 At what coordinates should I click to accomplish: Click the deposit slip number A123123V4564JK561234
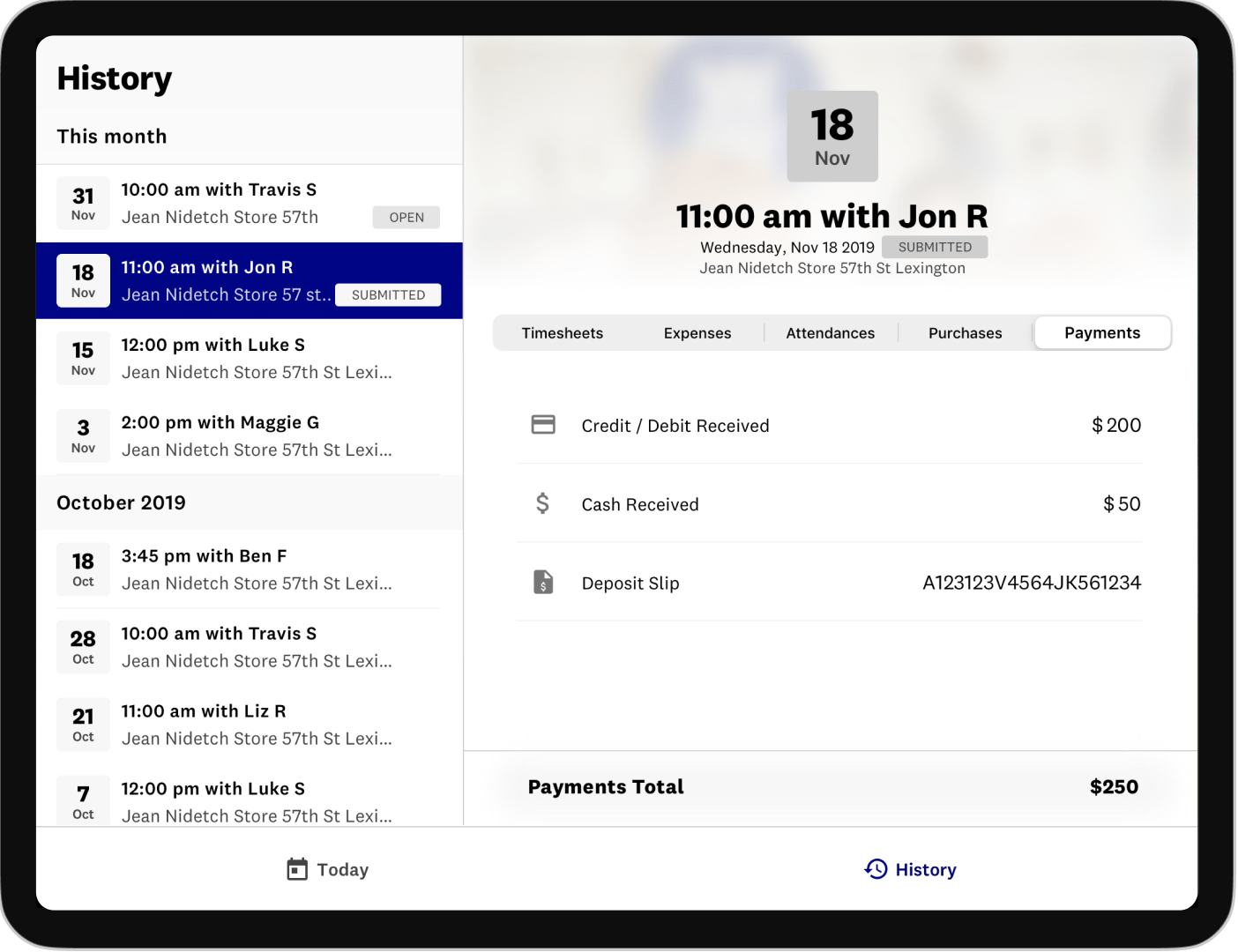(1031, 583)
